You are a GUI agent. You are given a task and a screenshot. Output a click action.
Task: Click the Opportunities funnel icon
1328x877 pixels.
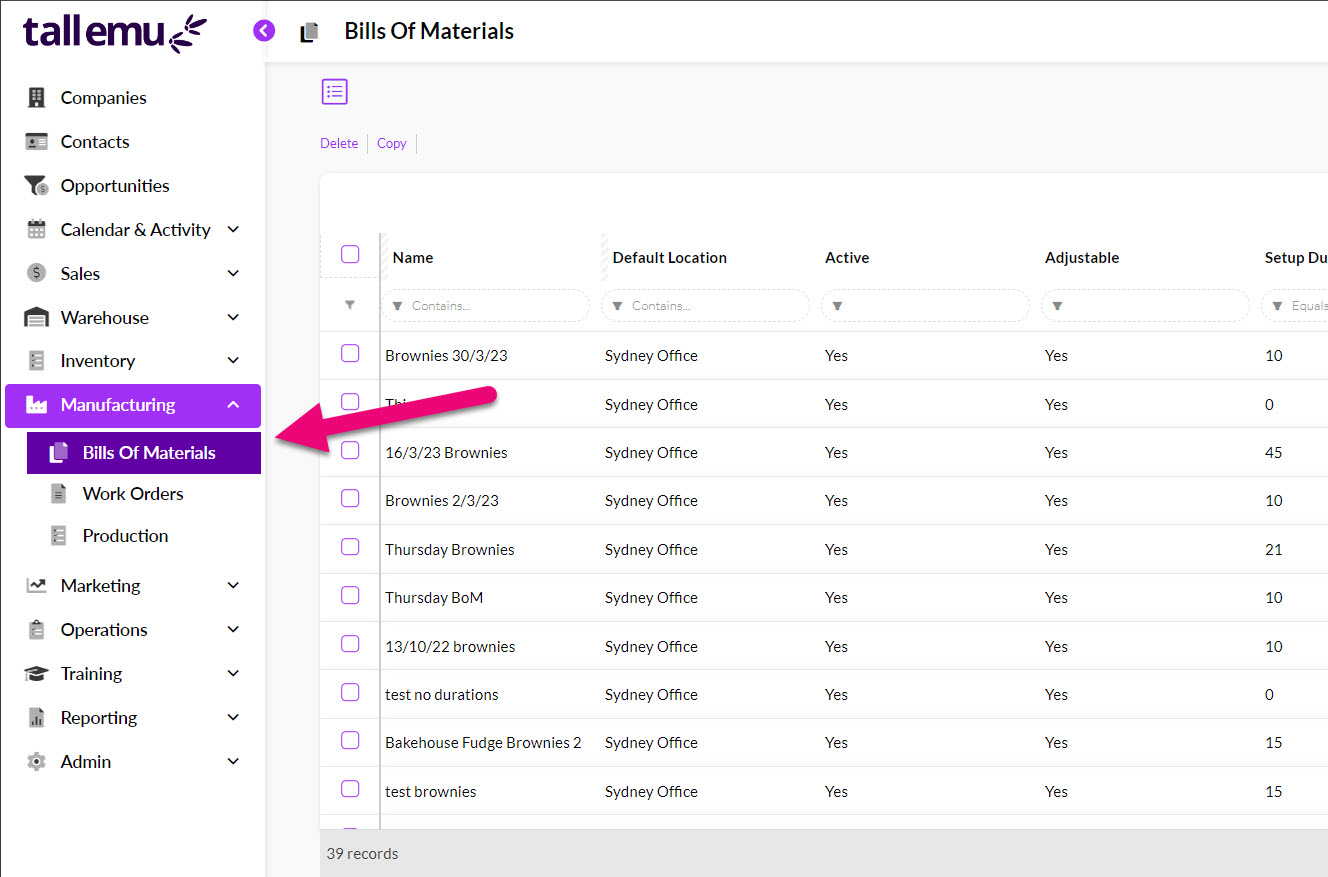coord(37,186)
